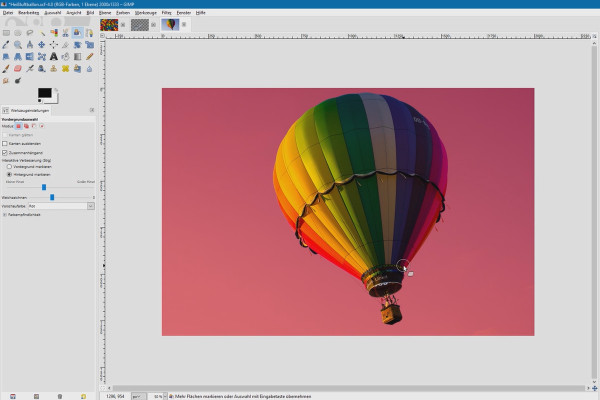600x400 pixels.
Task: Select the Perspective Clone tool
Action: coord(77,69)
